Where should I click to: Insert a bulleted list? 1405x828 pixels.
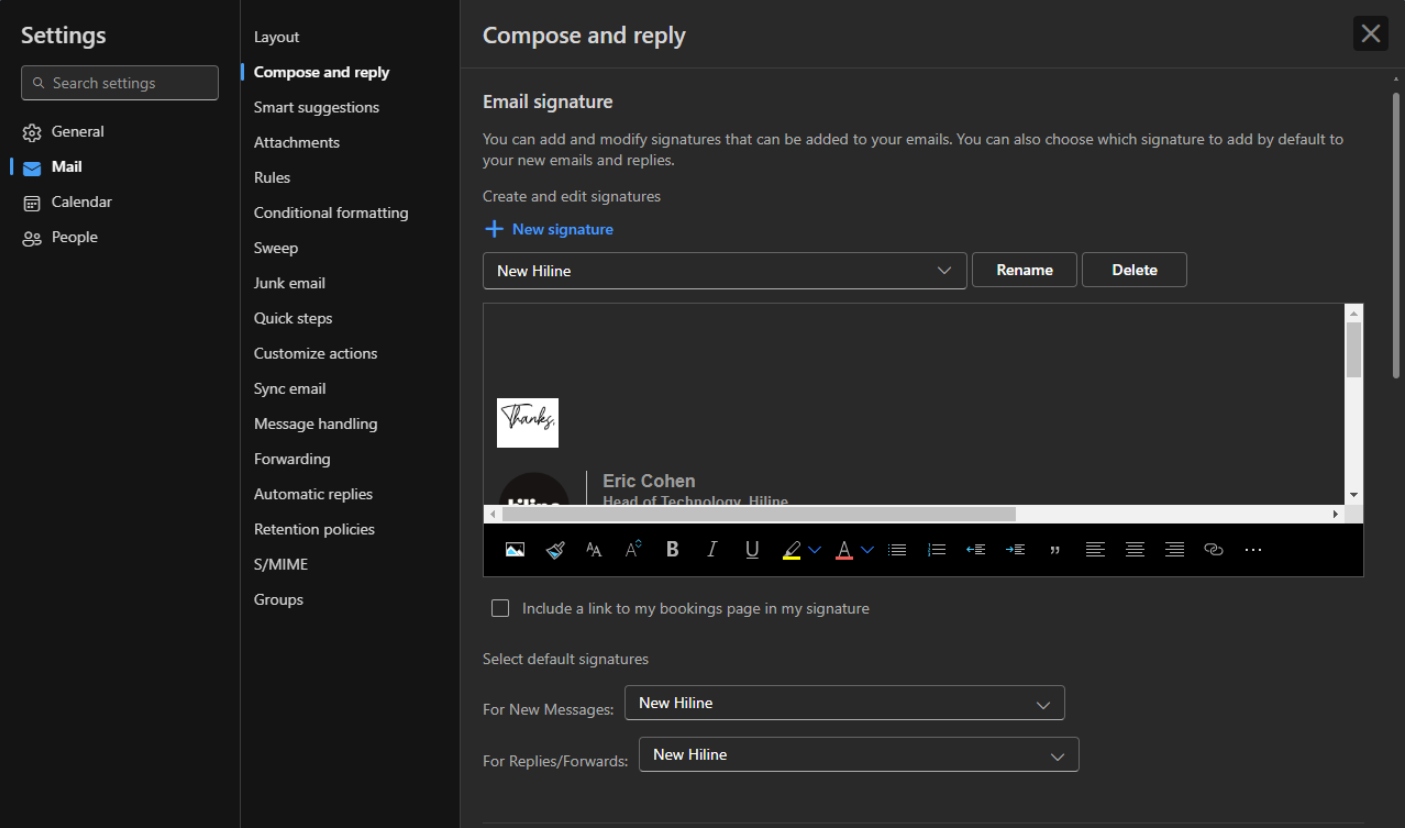[x=897, y=549]
